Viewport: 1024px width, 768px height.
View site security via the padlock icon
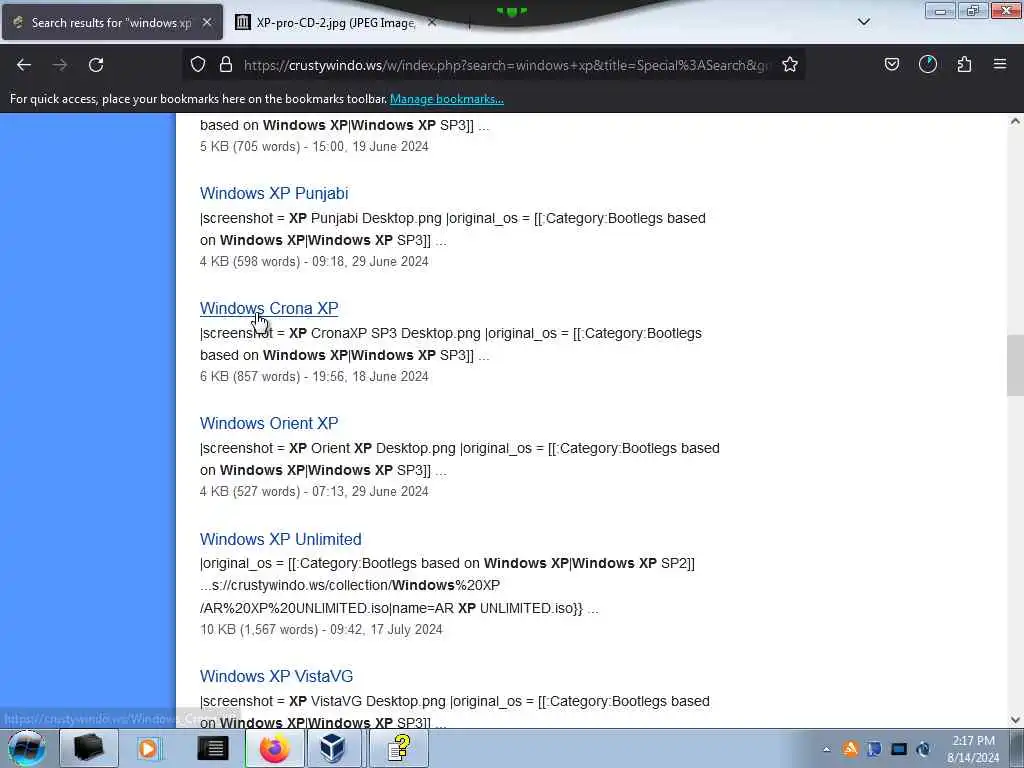(226, 64)
